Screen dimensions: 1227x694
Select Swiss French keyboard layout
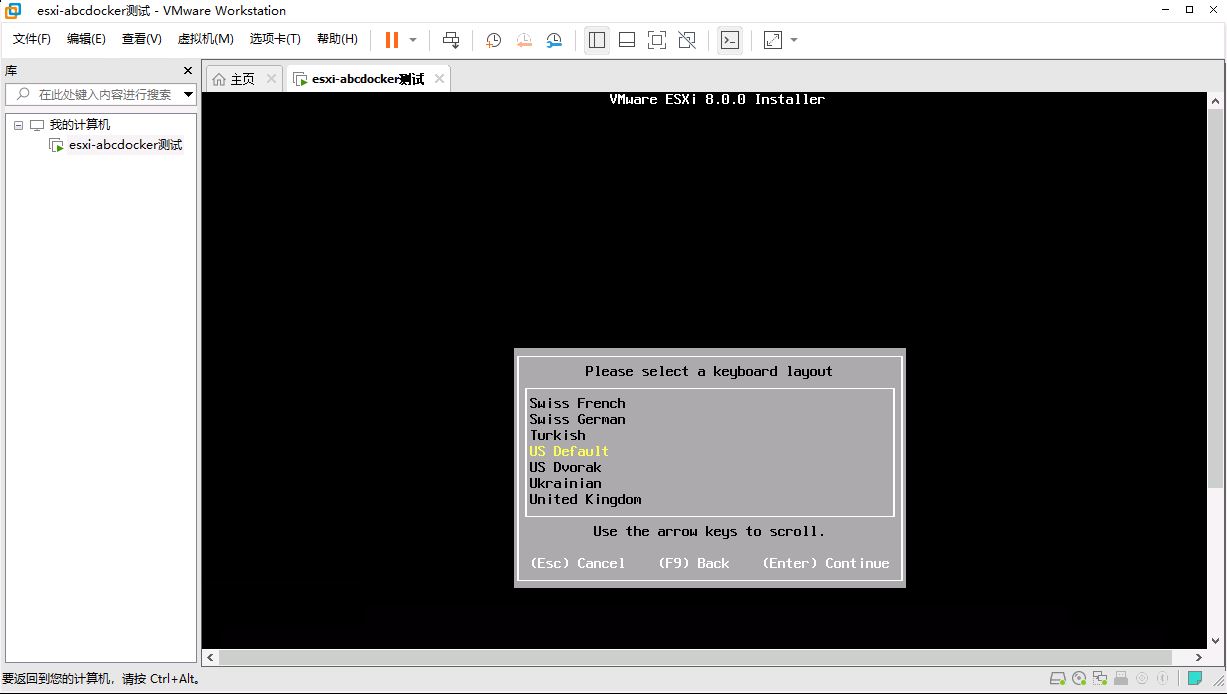pyautogui.click(x=577, y=403)
